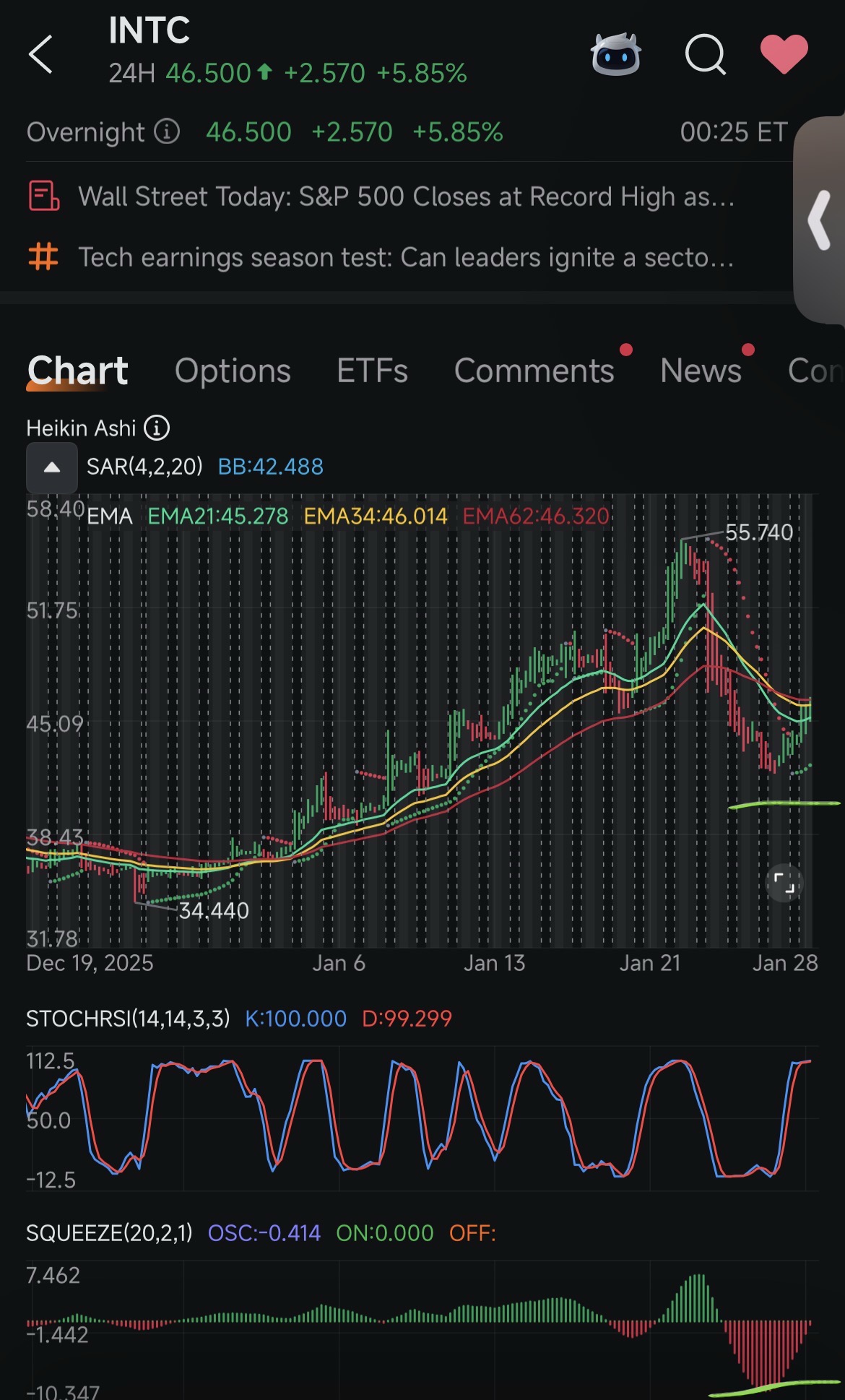Open the News tab
The image size is (845, 1400).
[701, 371]
